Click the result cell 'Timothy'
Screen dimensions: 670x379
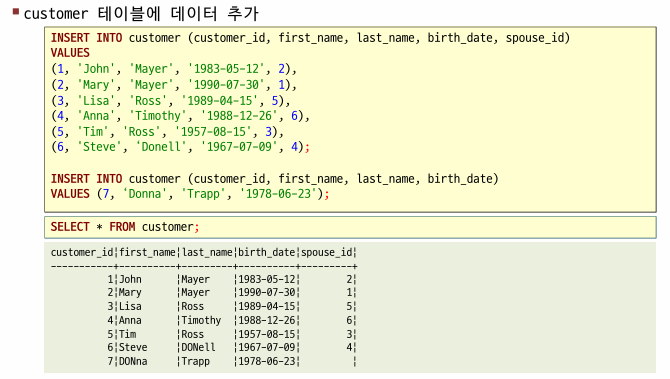click(201, 320)
